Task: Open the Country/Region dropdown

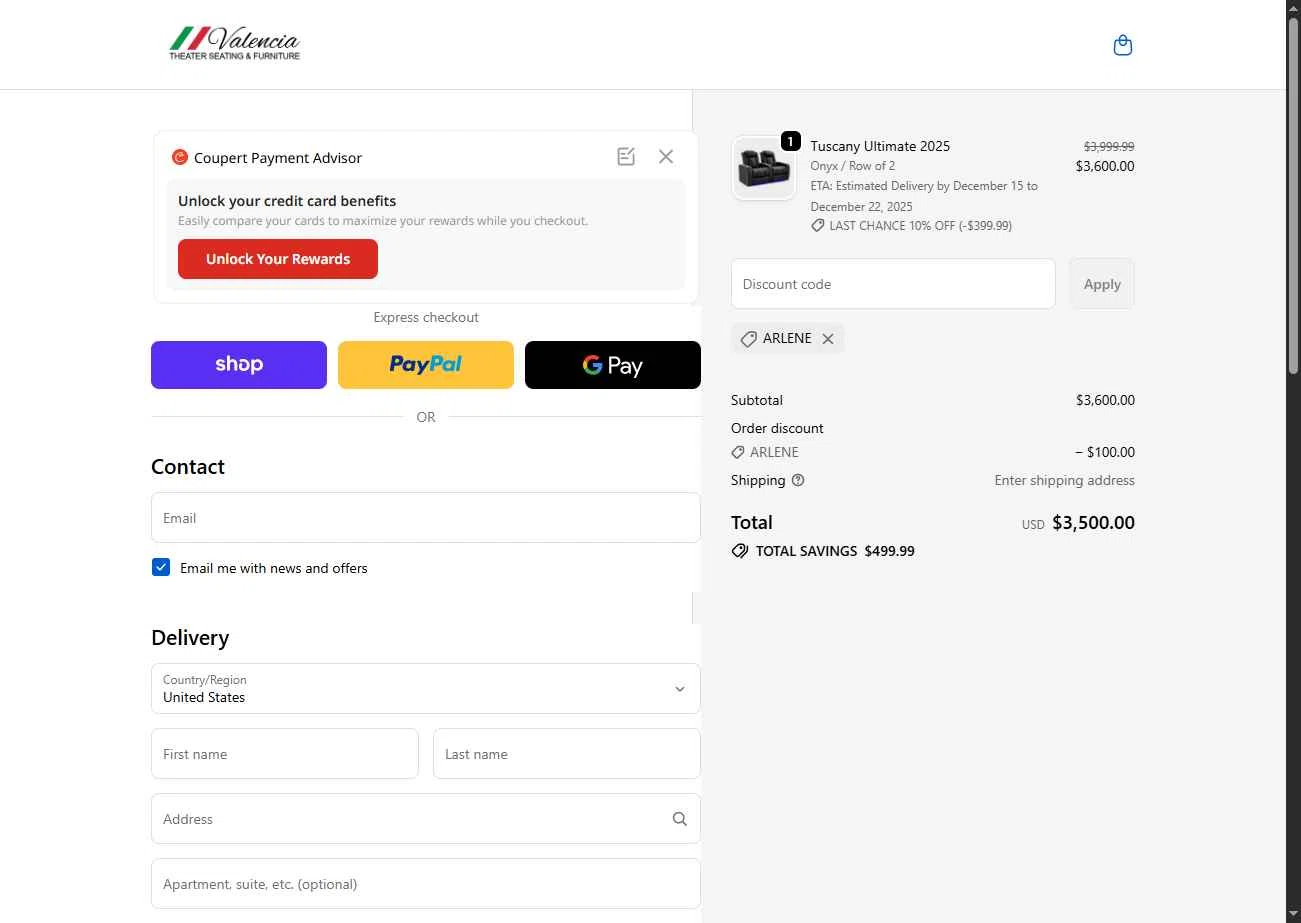Action: click(426, 688)
